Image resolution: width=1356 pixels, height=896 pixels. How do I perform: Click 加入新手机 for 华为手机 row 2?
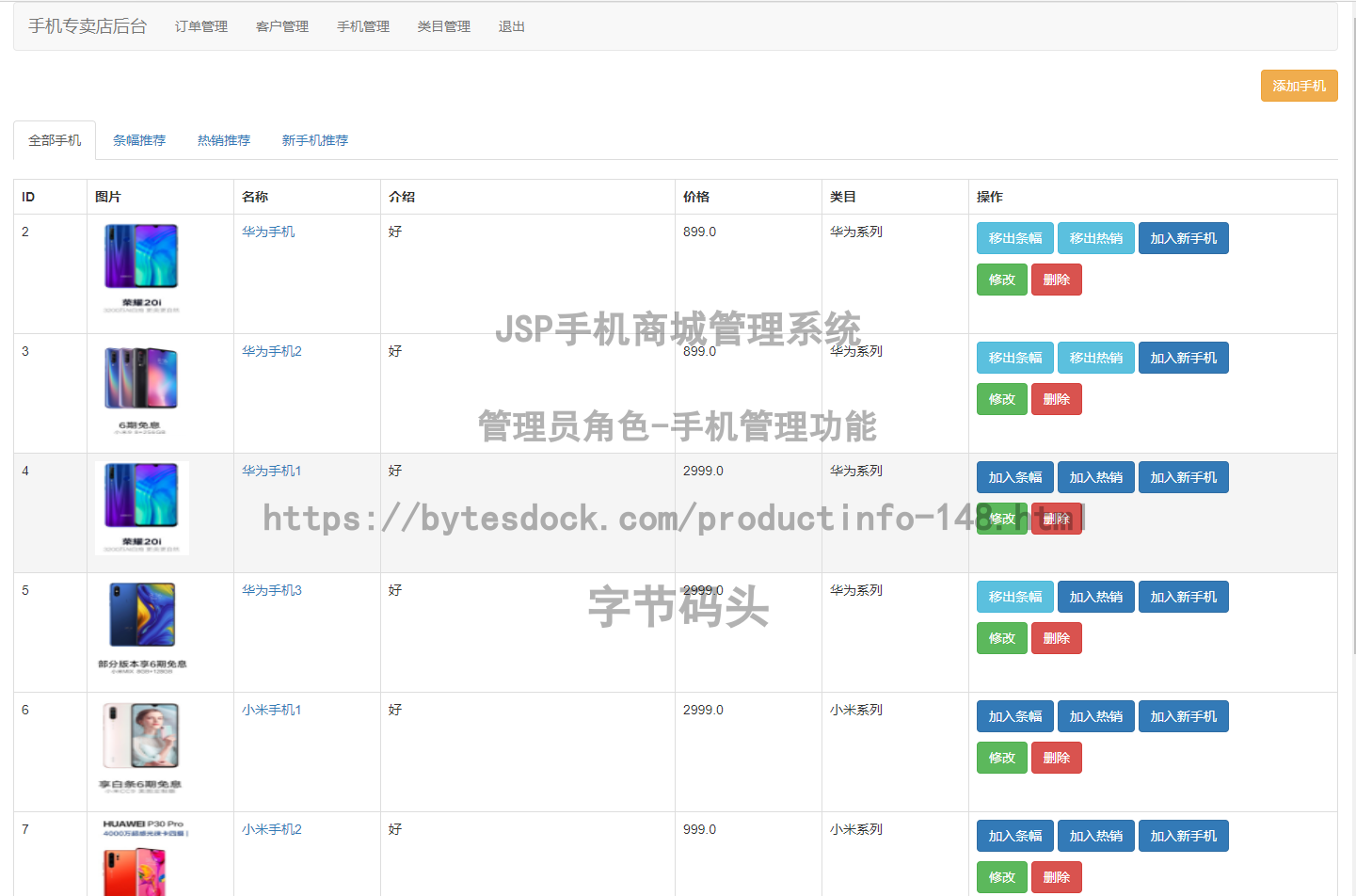(1184, 238)
